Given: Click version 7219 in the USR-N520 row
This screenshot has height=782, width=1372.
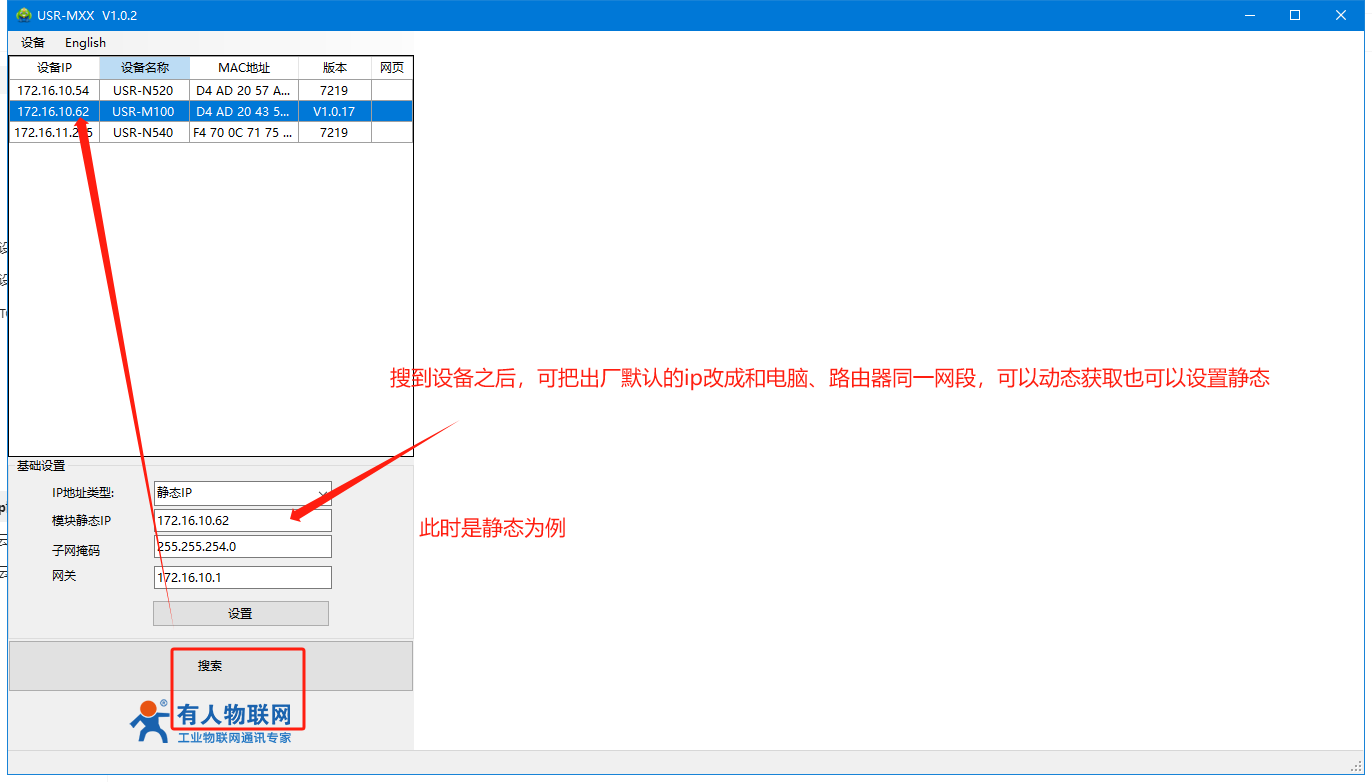Looking at the screenshot, I should pyautogui.click(x=334, y=91).
